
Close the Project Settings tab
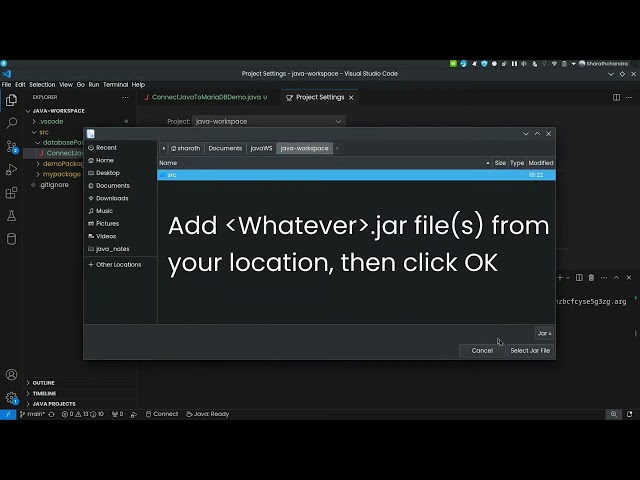(x=351, y=98)
